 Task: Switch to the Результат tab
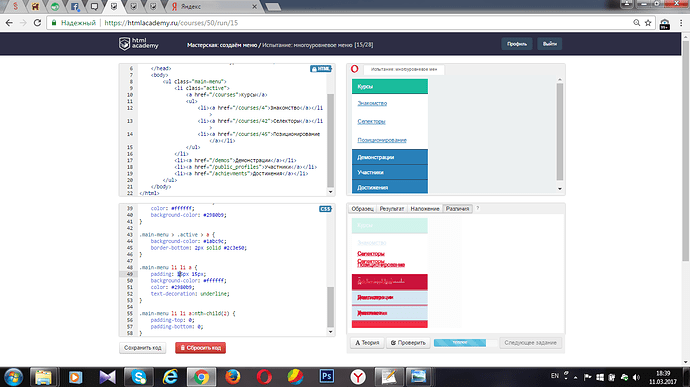tap(392, 209)
